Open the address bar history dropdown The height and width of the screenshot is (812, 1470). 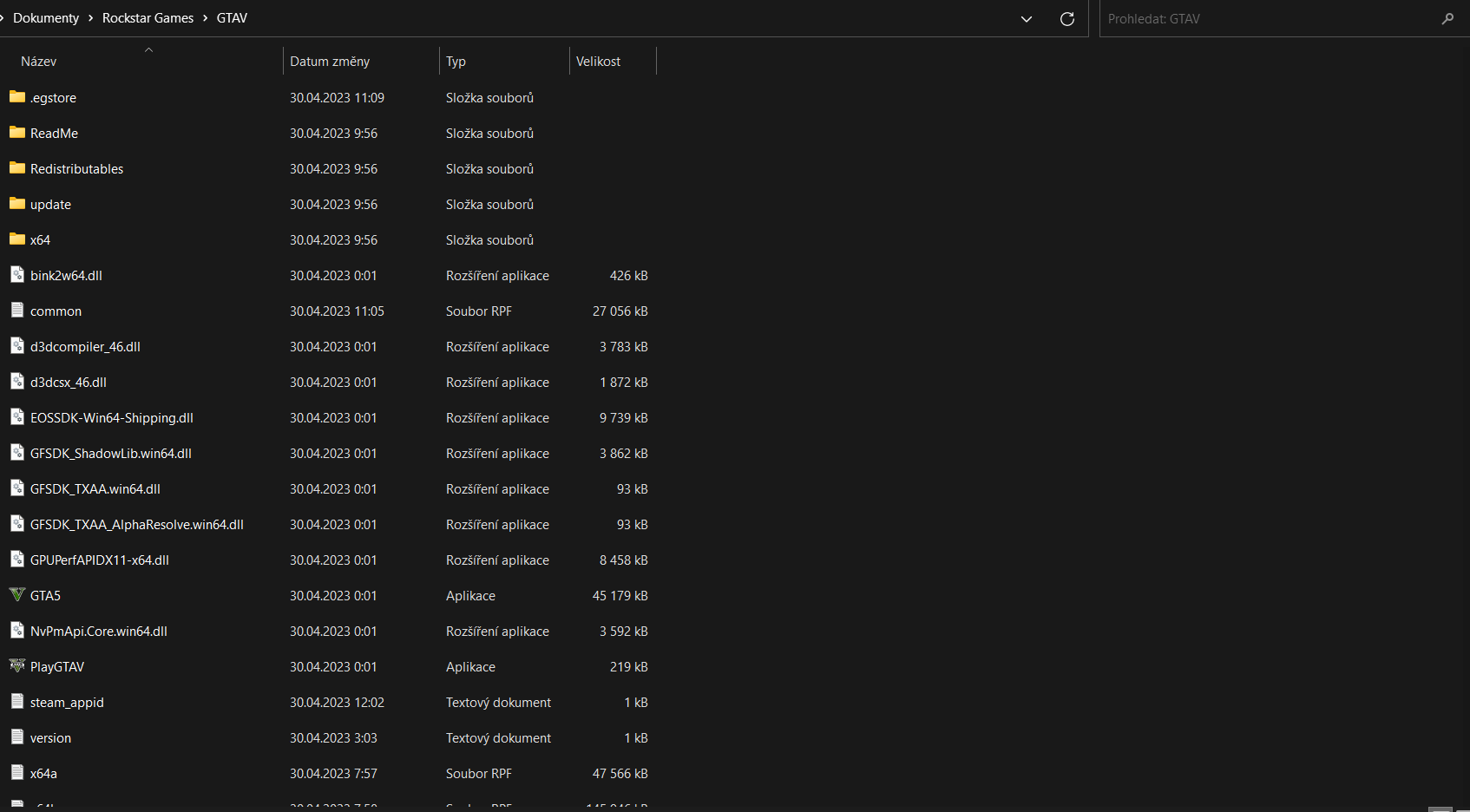point(1027,18)
